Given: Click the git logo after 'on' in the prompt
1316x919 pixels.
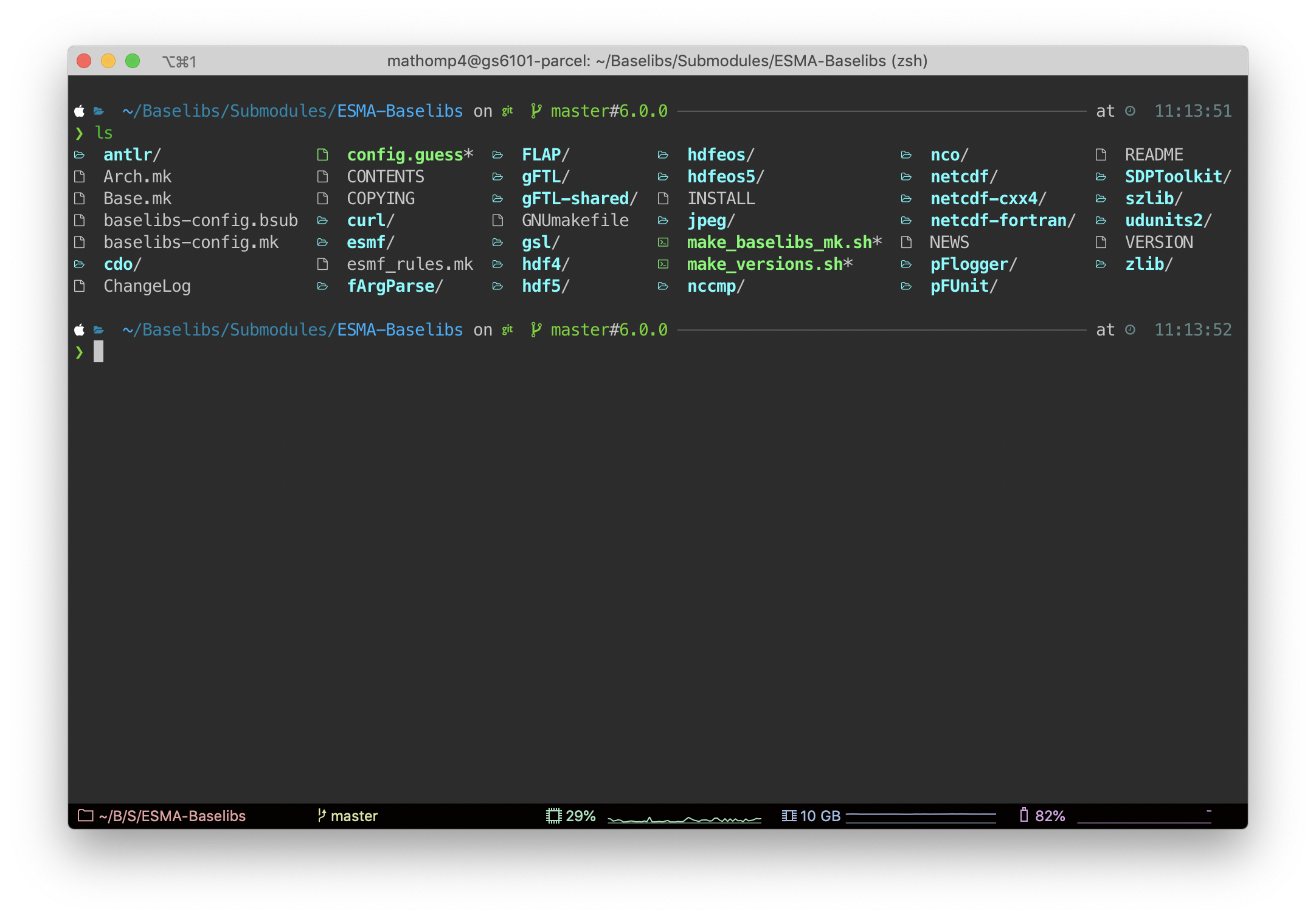Looking at the screenshot, I should [x=507, y=111].
